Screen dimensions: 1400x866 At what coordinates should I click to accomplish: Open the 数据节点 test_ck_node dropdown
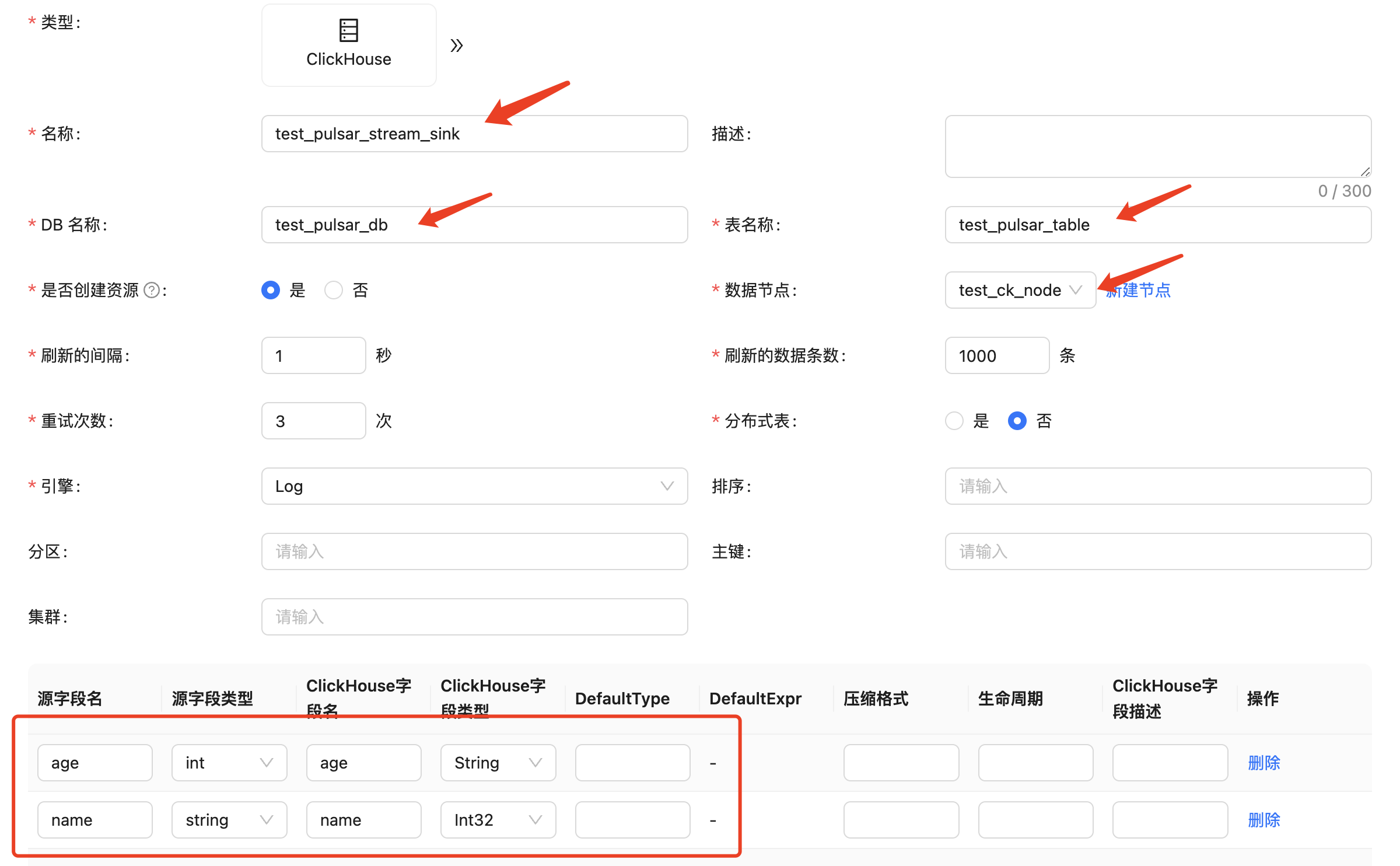[1020, 290]
